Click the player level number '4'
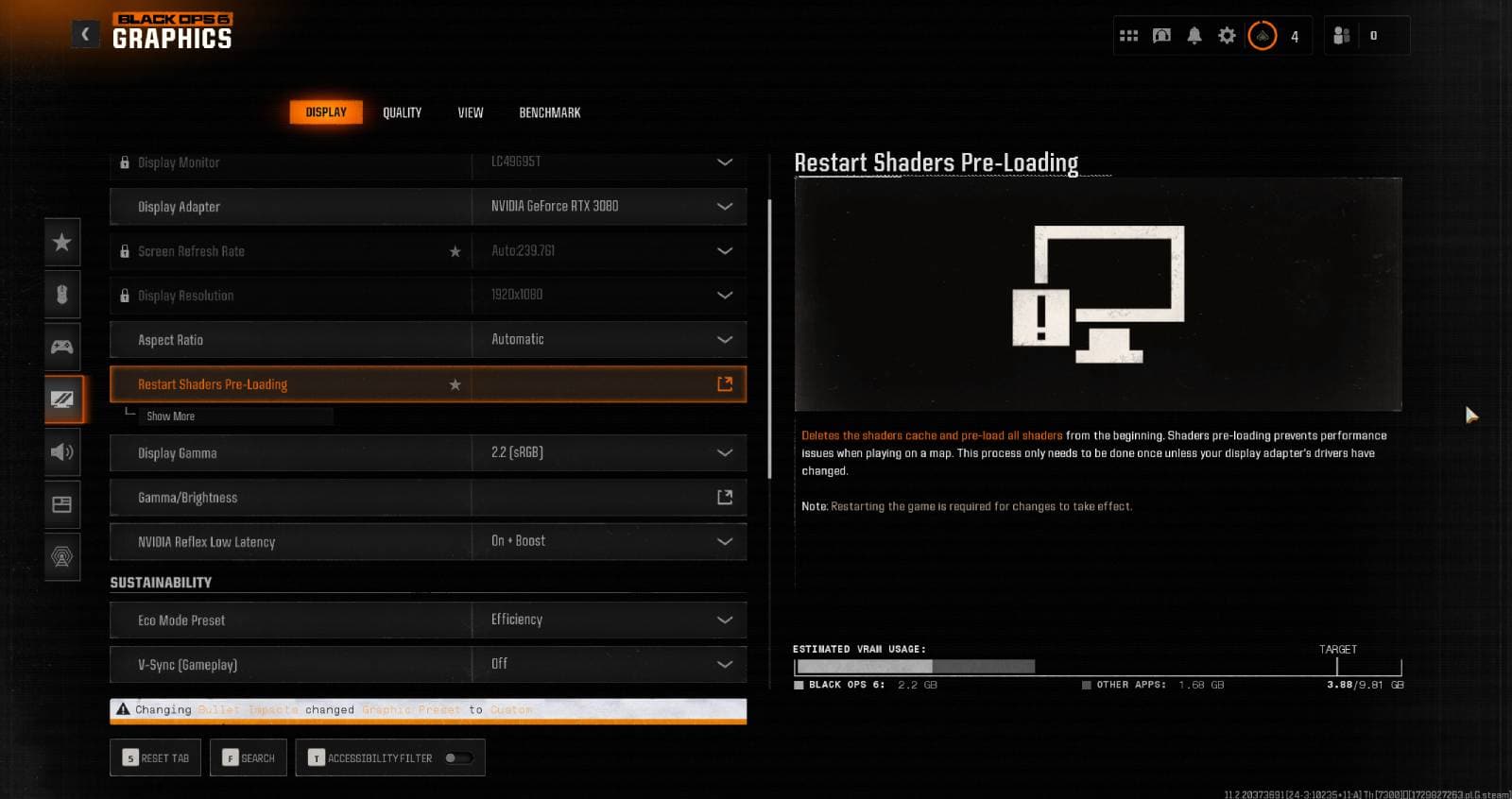The width and height of the screenshot is (1512, 799). tap(1295, 37)
